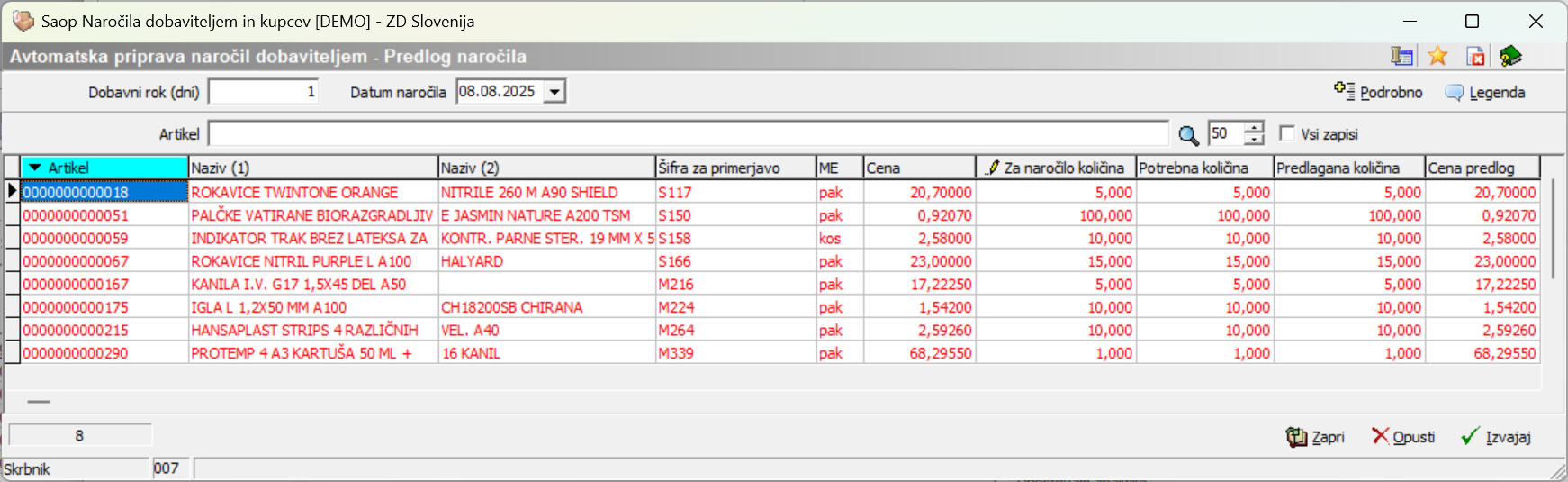Select article 0000000000067 cell

coord(104,261)
